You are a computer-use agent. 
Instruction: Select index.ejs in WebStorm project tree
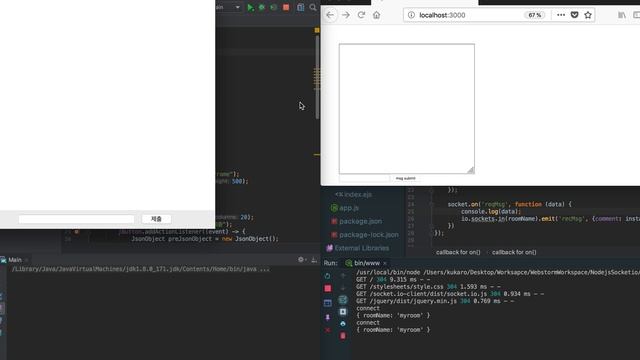353,195
